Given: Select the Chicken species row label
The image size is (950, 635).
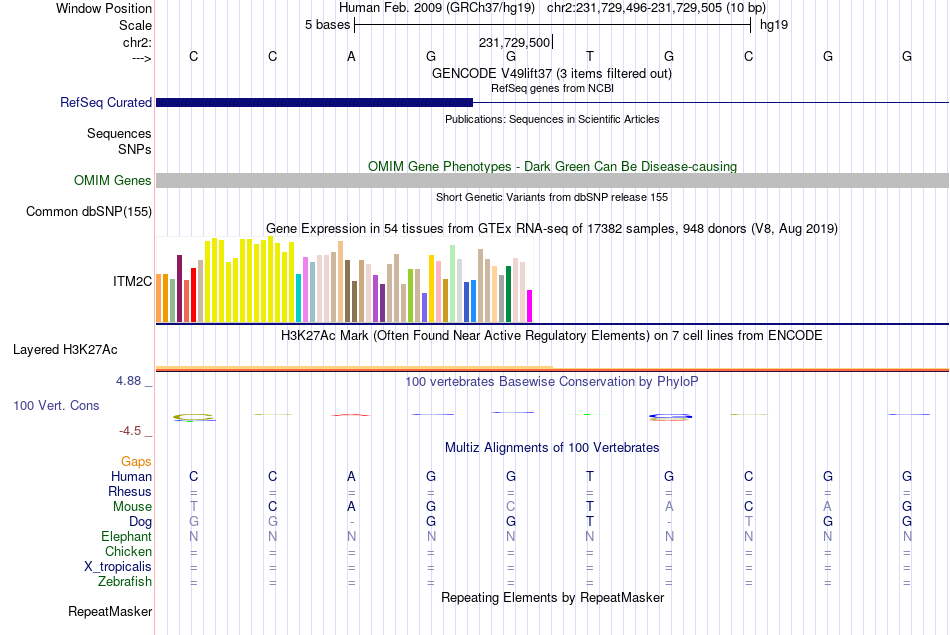Looking at the screenshot, I should [x=128, y=551].
